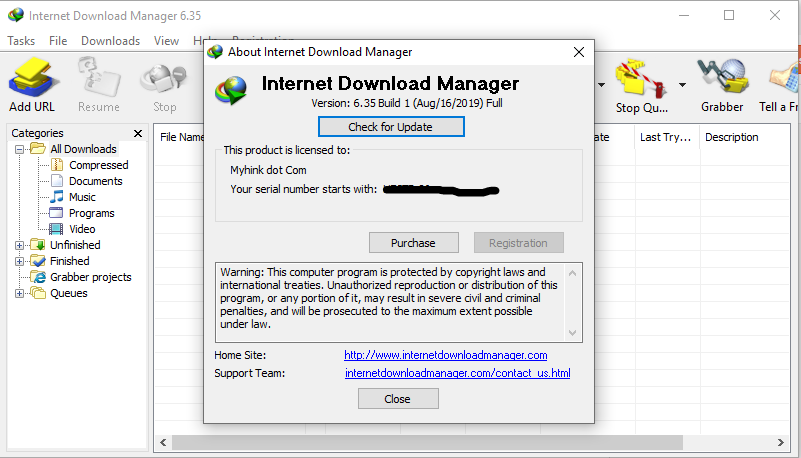
Task: Open the Grabber tool icon
Action: tap(722, 77)
